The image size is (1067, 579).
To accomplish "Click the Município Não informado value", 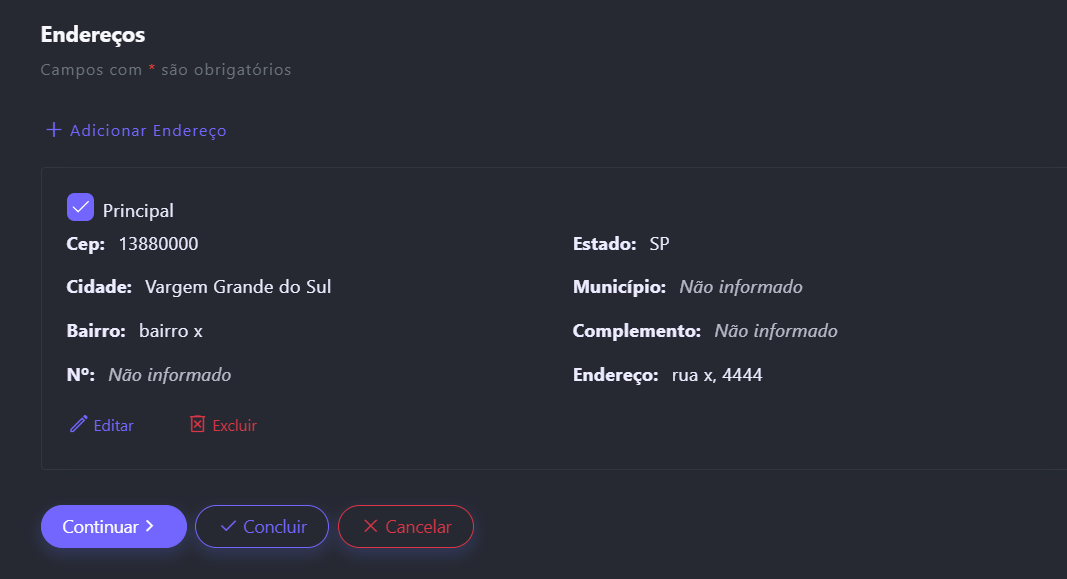I will pyautogui.click(x=740, y=288).
